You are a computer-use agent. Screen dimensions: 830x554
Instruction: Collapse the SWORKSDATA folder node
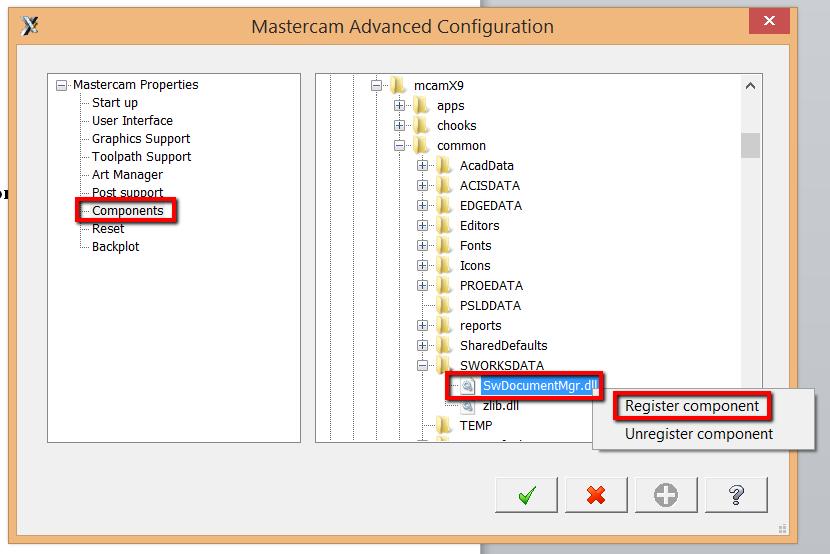tap(422, 366)
